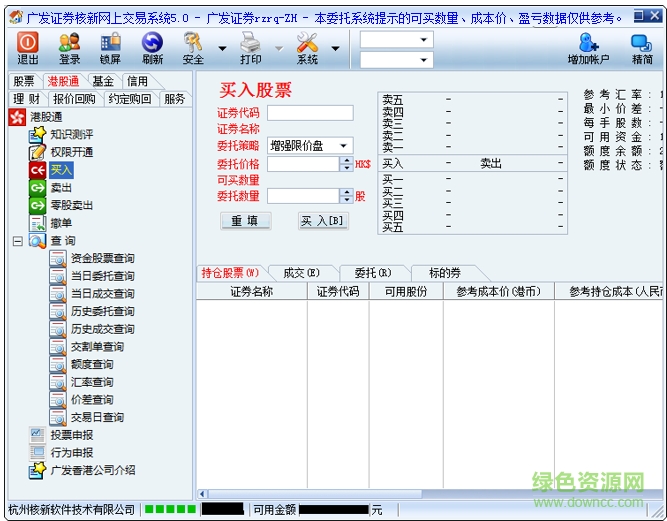Click the 刷新 refresh icon

(152, 48)
